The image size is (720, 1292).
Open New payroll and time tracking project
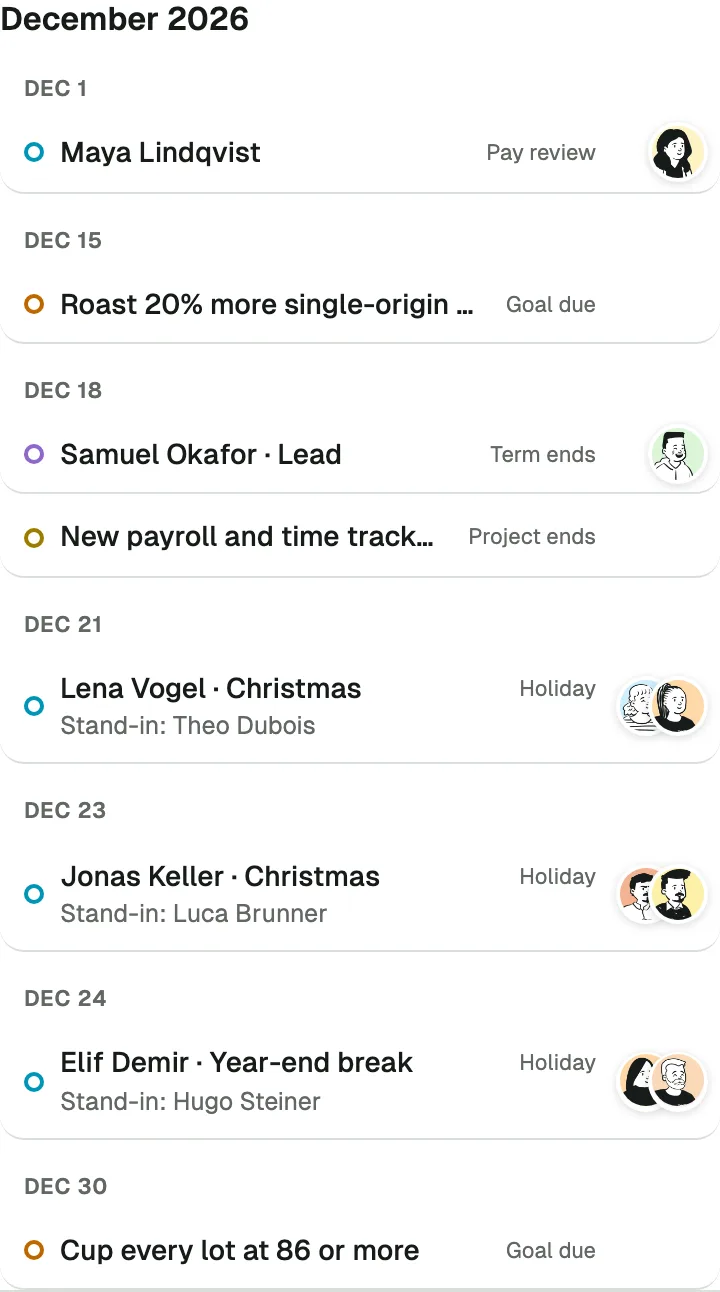[360, 537]
